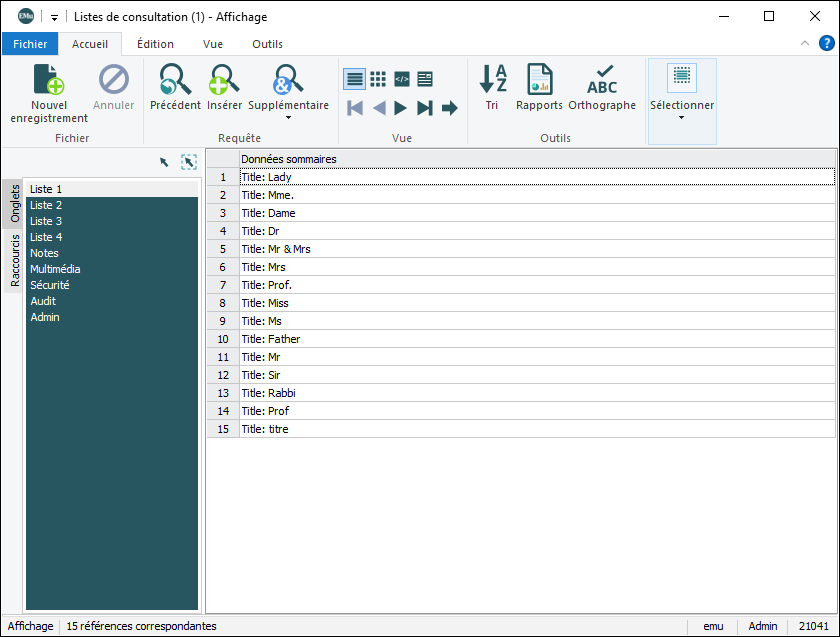Open the Tri sort tool

point(492,80)
